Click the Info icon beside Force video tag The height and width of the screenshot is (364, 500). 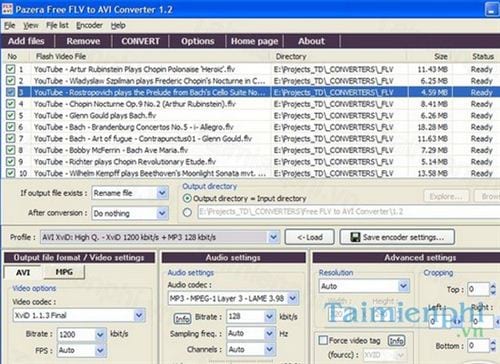point(397,340)
